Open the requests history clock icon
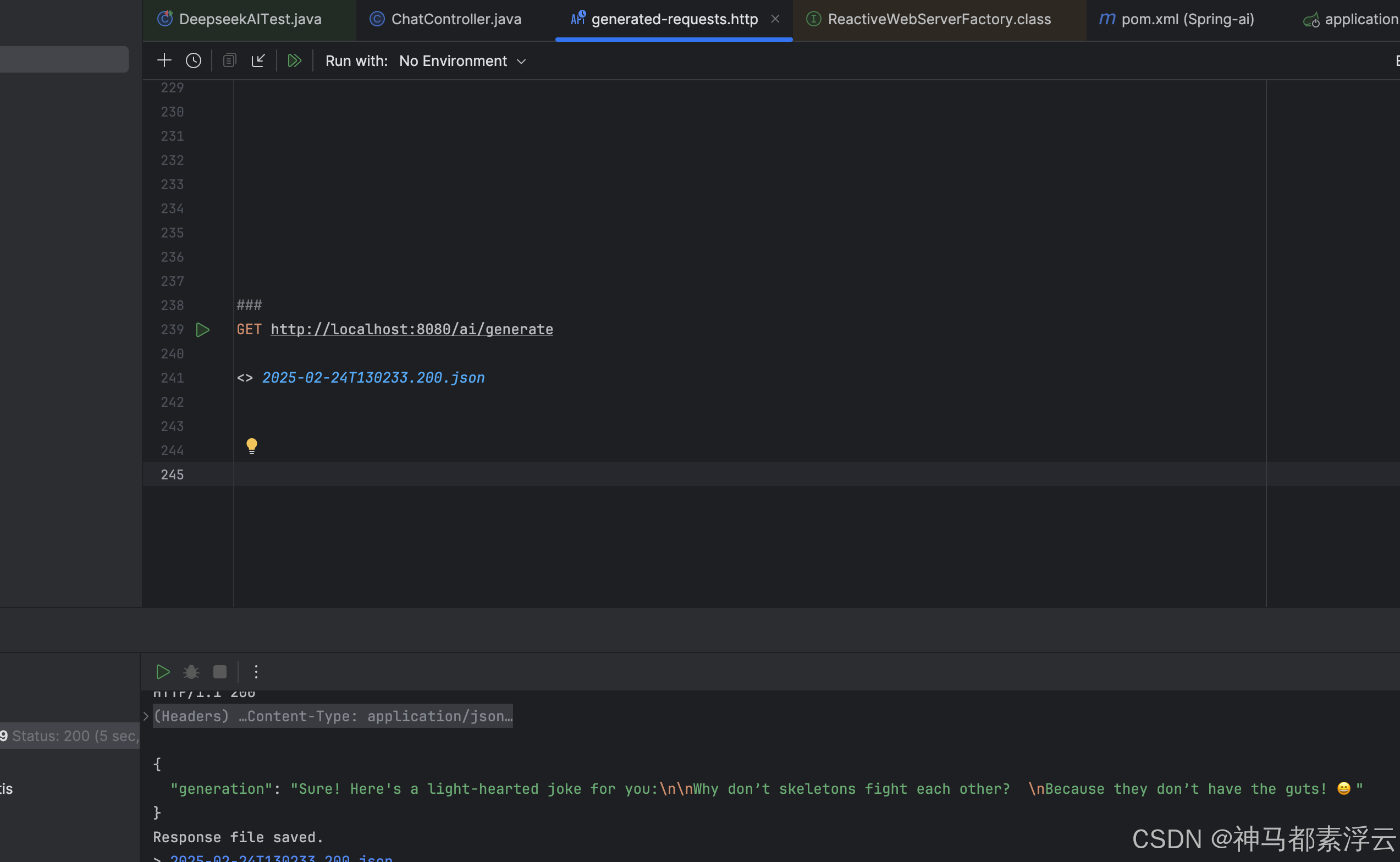 194,60
